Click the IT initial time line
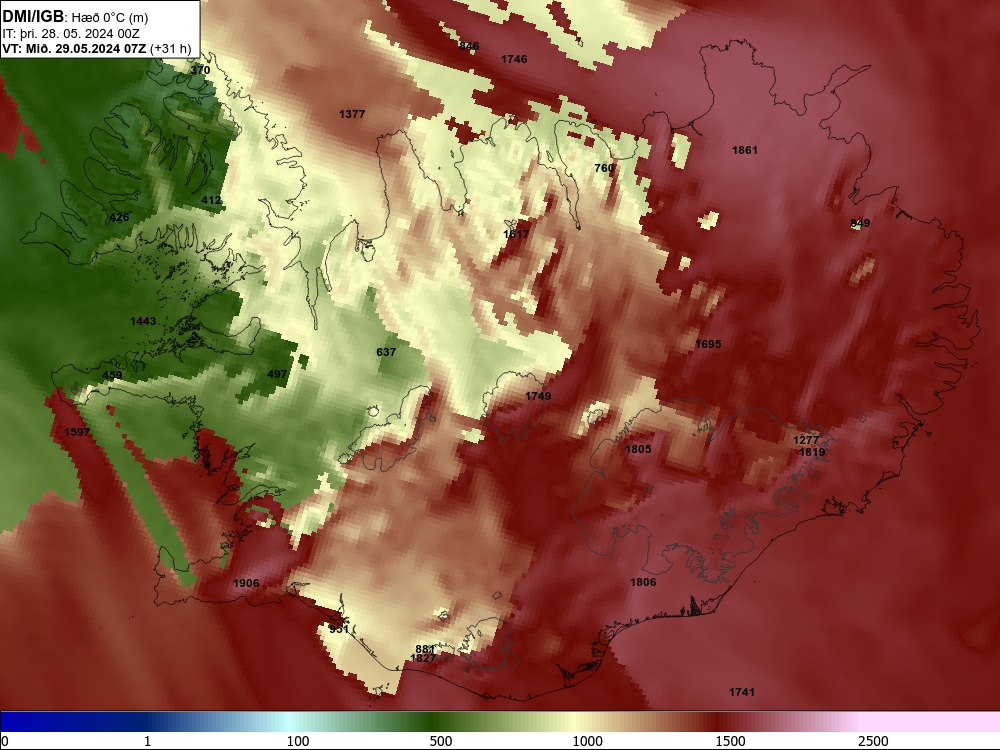The height and width of the screenshot is (750, 1000). click(71, 34)
